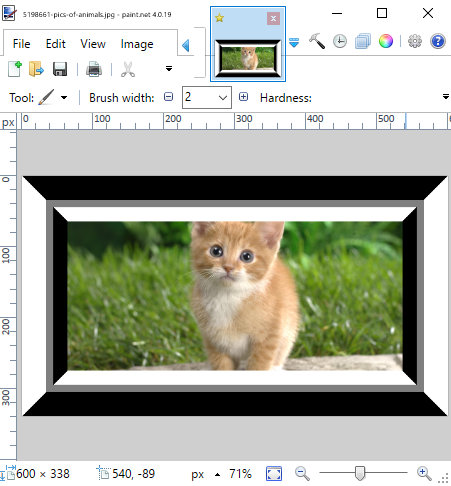451x486 pixels.
Task: Open the Help question mark icon
Action: coord(438,41)
